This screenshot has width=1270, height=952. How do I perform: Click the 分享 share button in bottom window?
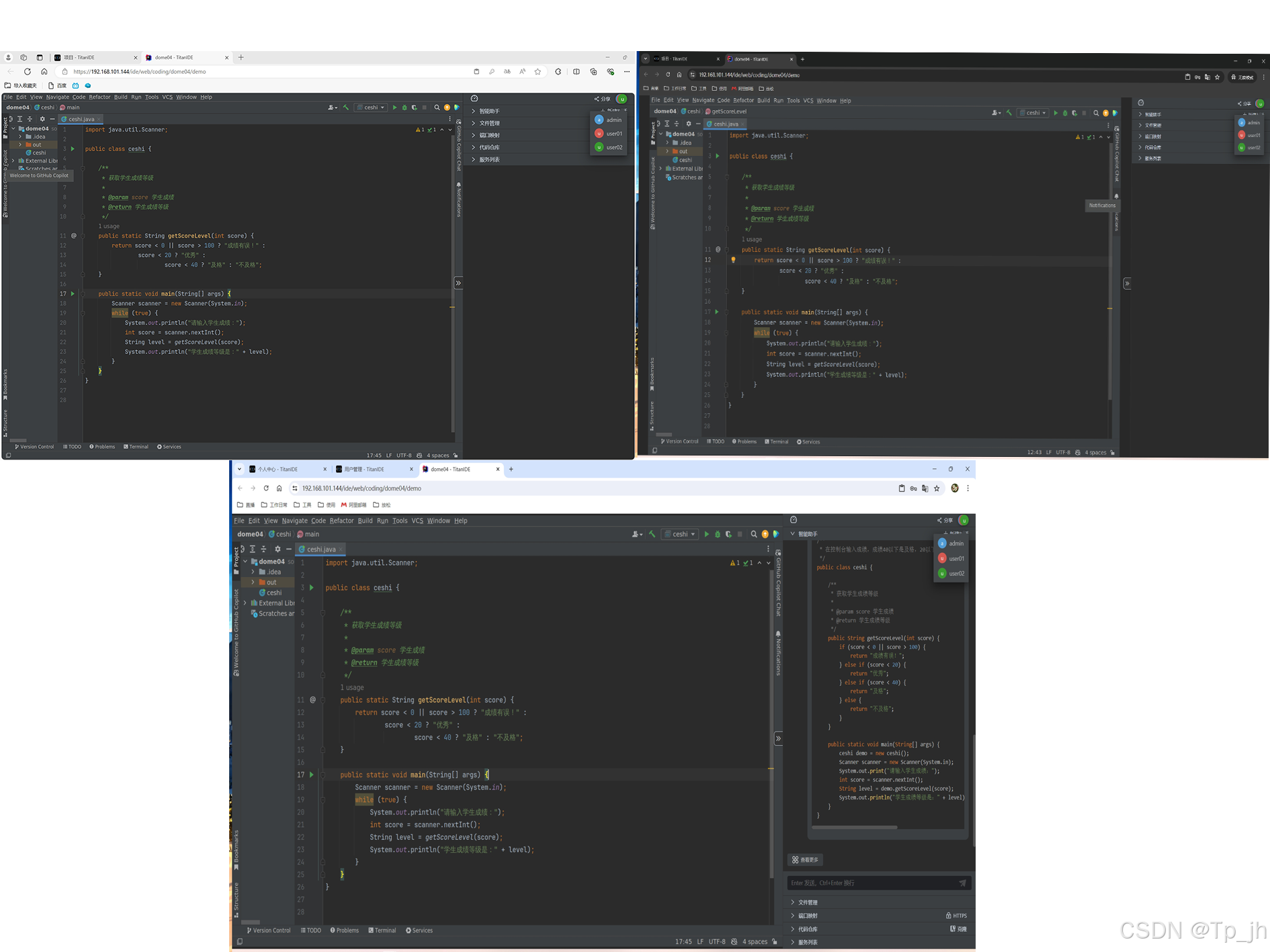point(945,520)
